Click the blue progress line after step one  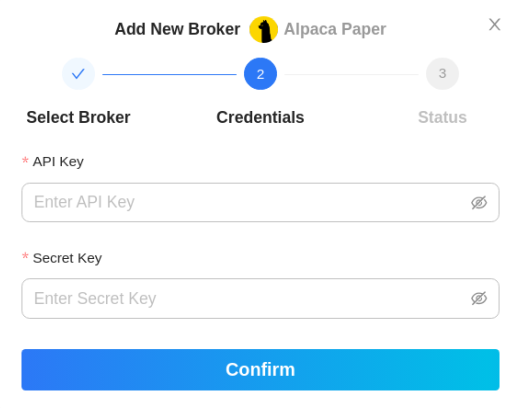[x=169, y=74]
